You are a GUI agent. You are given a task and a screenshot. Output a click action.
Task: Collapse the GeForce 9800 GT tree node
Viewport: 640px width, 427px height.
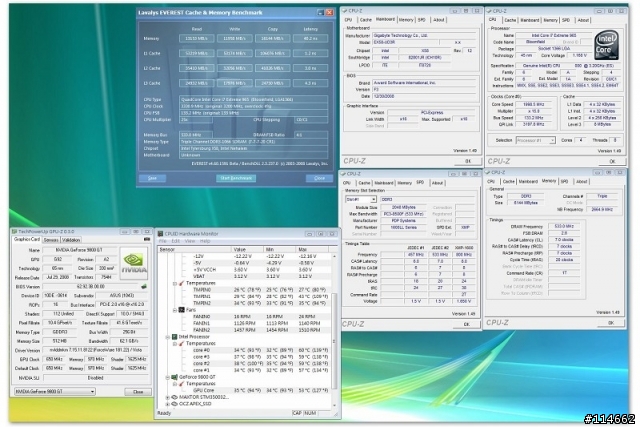167,377
